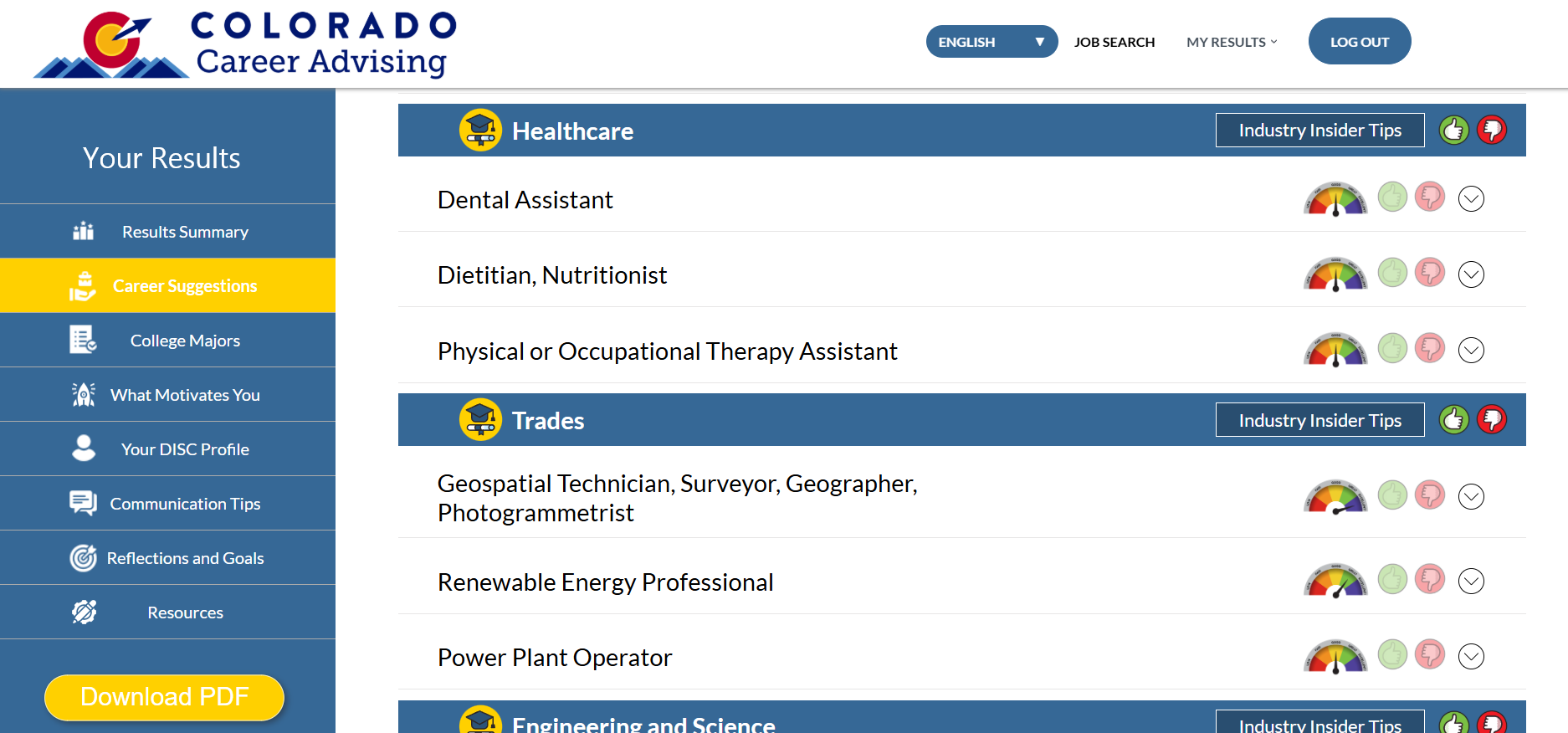Click the Healthcare graduation cap icon

[x=480, y=130]
